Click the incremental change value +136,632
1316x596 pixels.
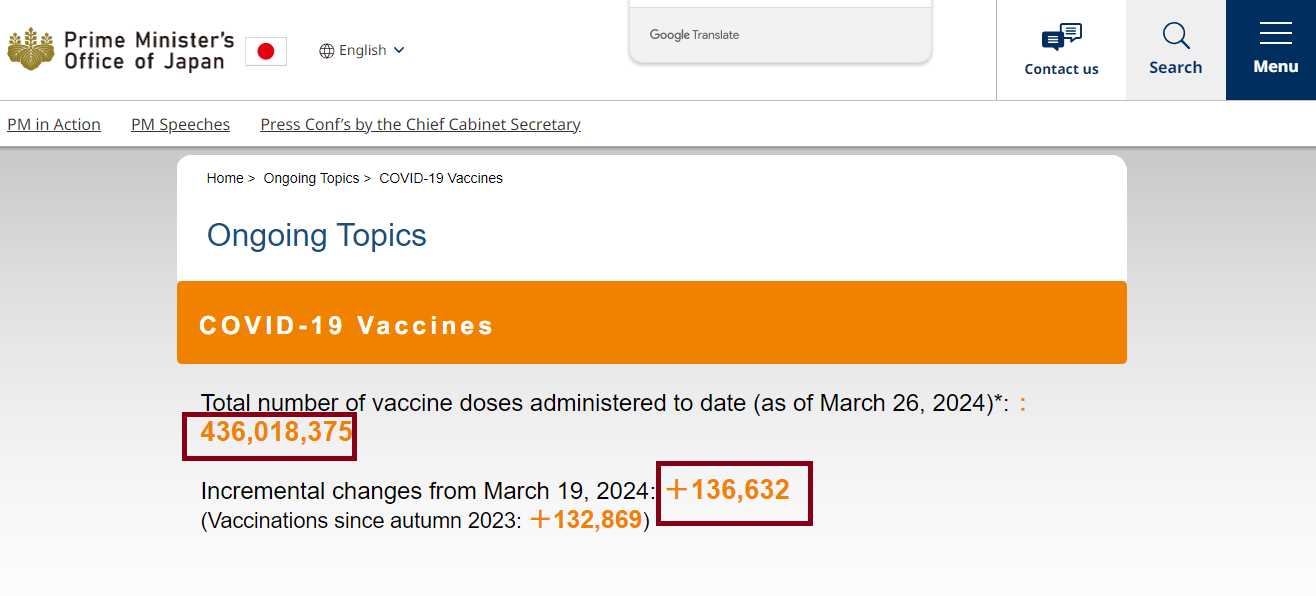(x=728, y=490)
